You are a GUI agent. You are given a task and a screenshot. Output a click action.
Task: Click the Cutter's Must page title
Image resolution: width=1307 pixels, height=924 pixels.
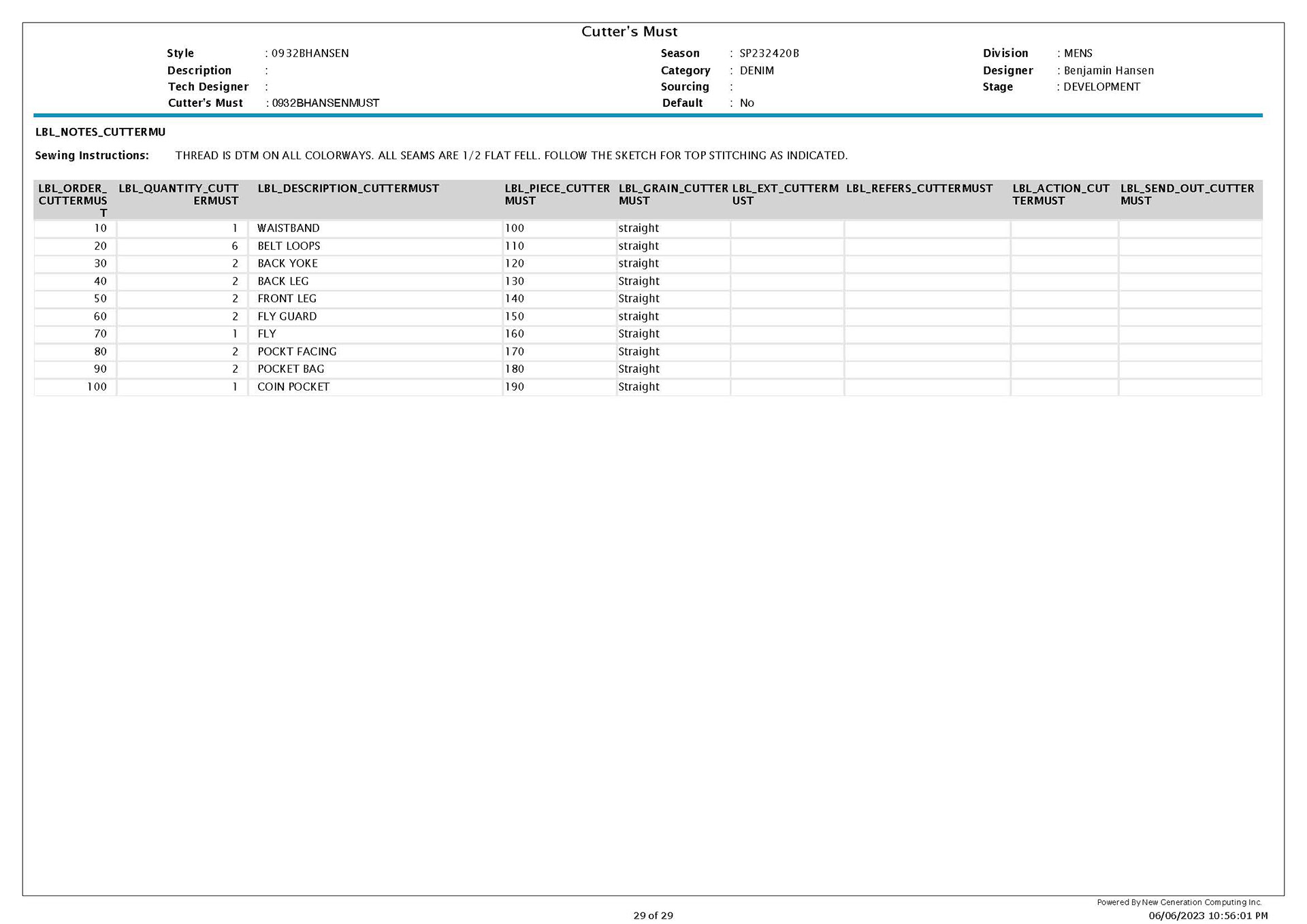click(x=629, y=31)
